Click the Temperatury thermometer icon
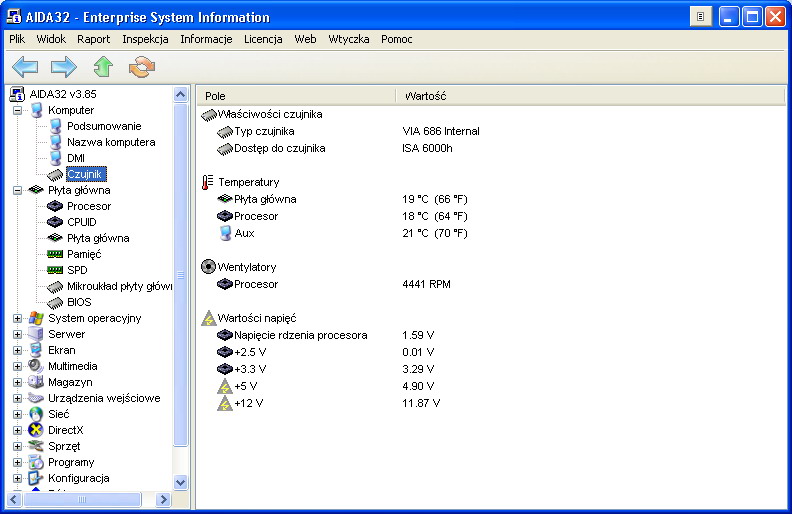The width and height of the screenshot is (792, 514). pyautogui.click(x=207, y=182)
